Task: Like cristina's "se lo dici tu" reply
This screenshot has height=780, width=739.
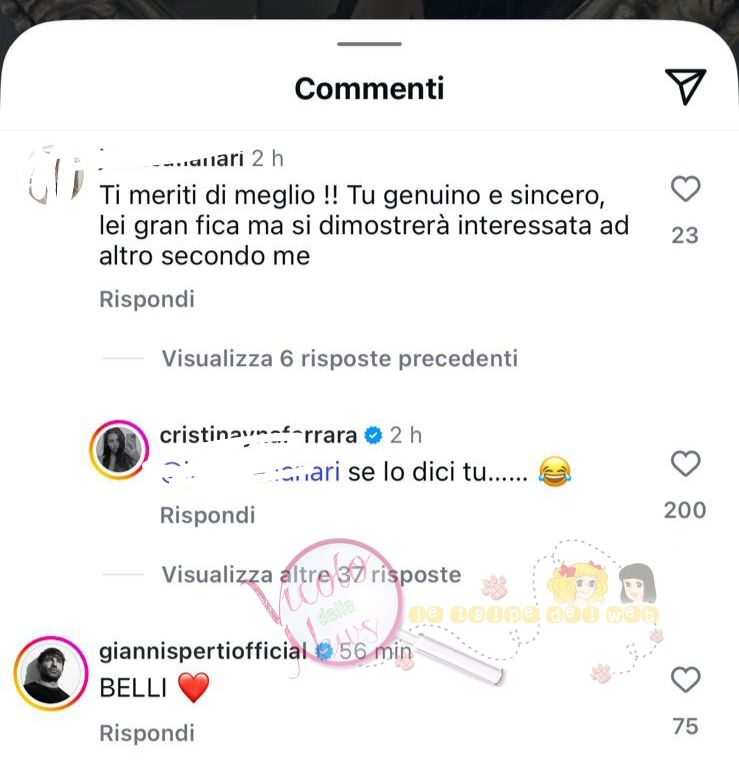Action: (x=686, y=464)
